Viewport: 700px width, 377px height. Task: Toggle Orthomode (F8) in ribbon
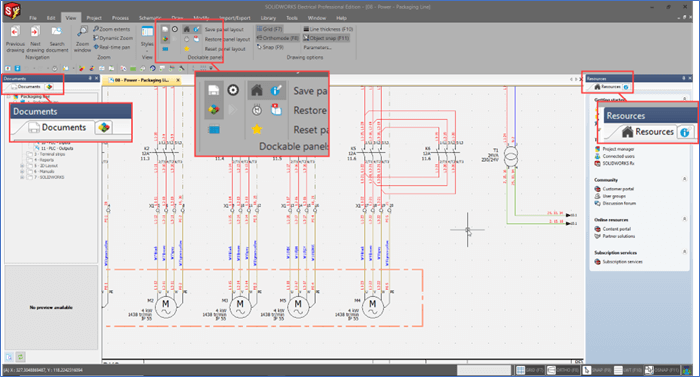[x=277, y=38]
